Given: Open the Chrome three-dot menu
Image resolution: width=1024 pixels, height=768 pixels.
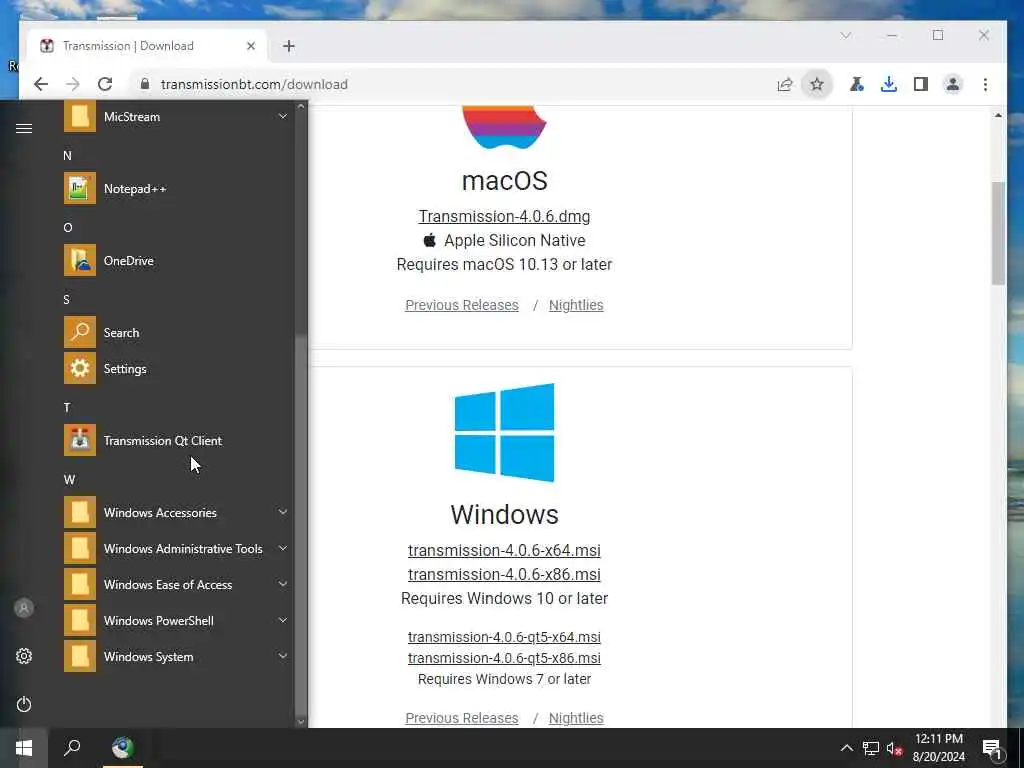Looking at the screenshot, I should click(985, 84).
